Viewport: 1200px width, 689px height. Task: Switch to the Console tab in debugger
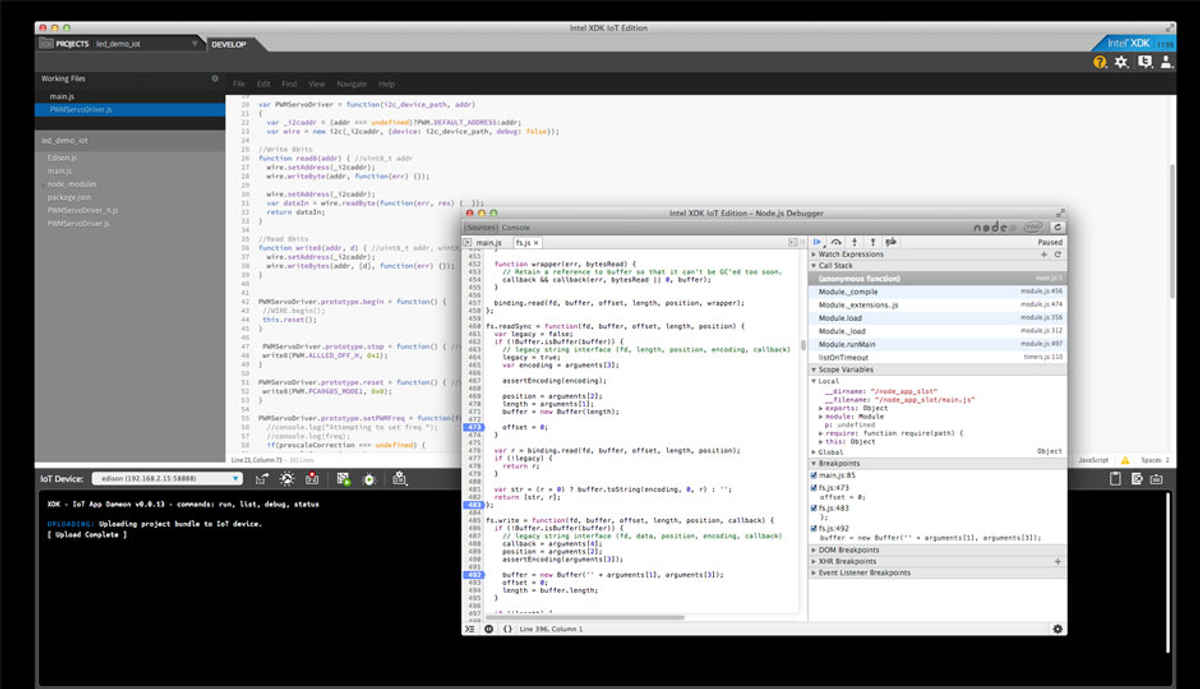pyautogui.click(x=517, y=227)
